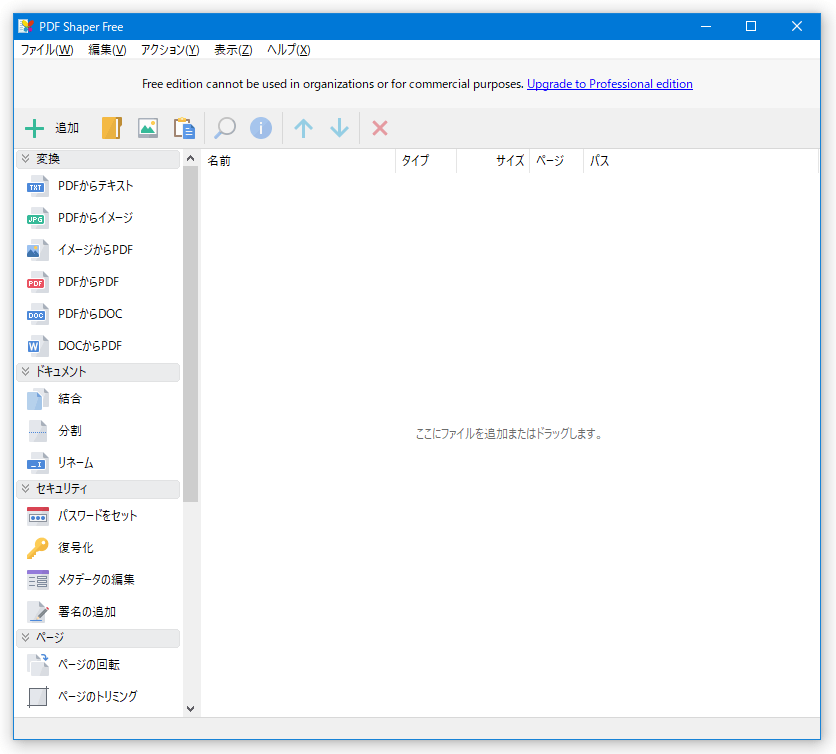Choose the PDFからテキスト label
This screenshot has width=836, height=754.
pyautogui.click(x=95, y=186)
